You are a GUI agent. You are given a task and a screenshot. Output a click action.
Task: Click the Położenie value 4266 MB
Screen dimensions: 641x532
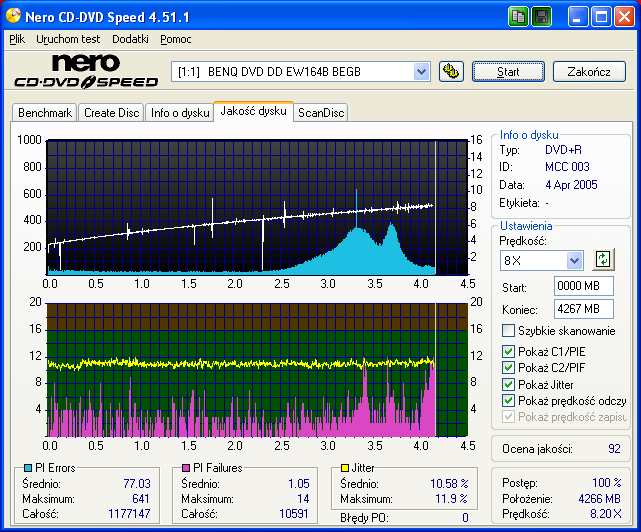coord(599,499)
